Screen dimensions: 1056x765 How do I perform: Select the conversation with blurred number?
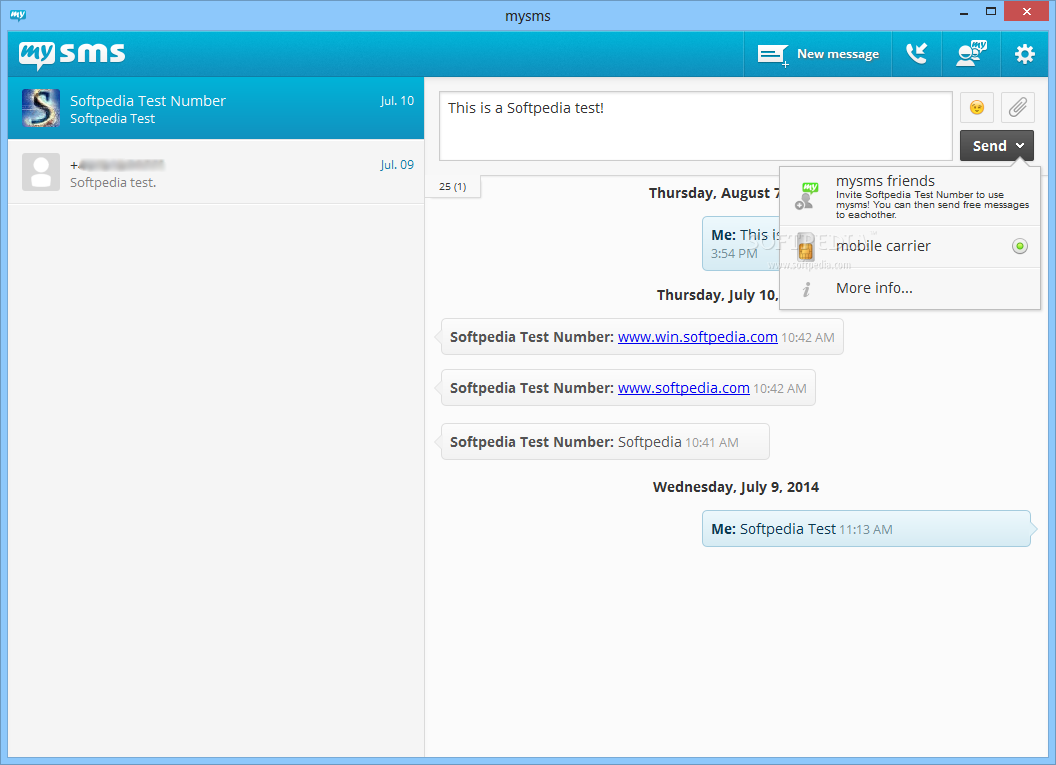click(216, 172)
